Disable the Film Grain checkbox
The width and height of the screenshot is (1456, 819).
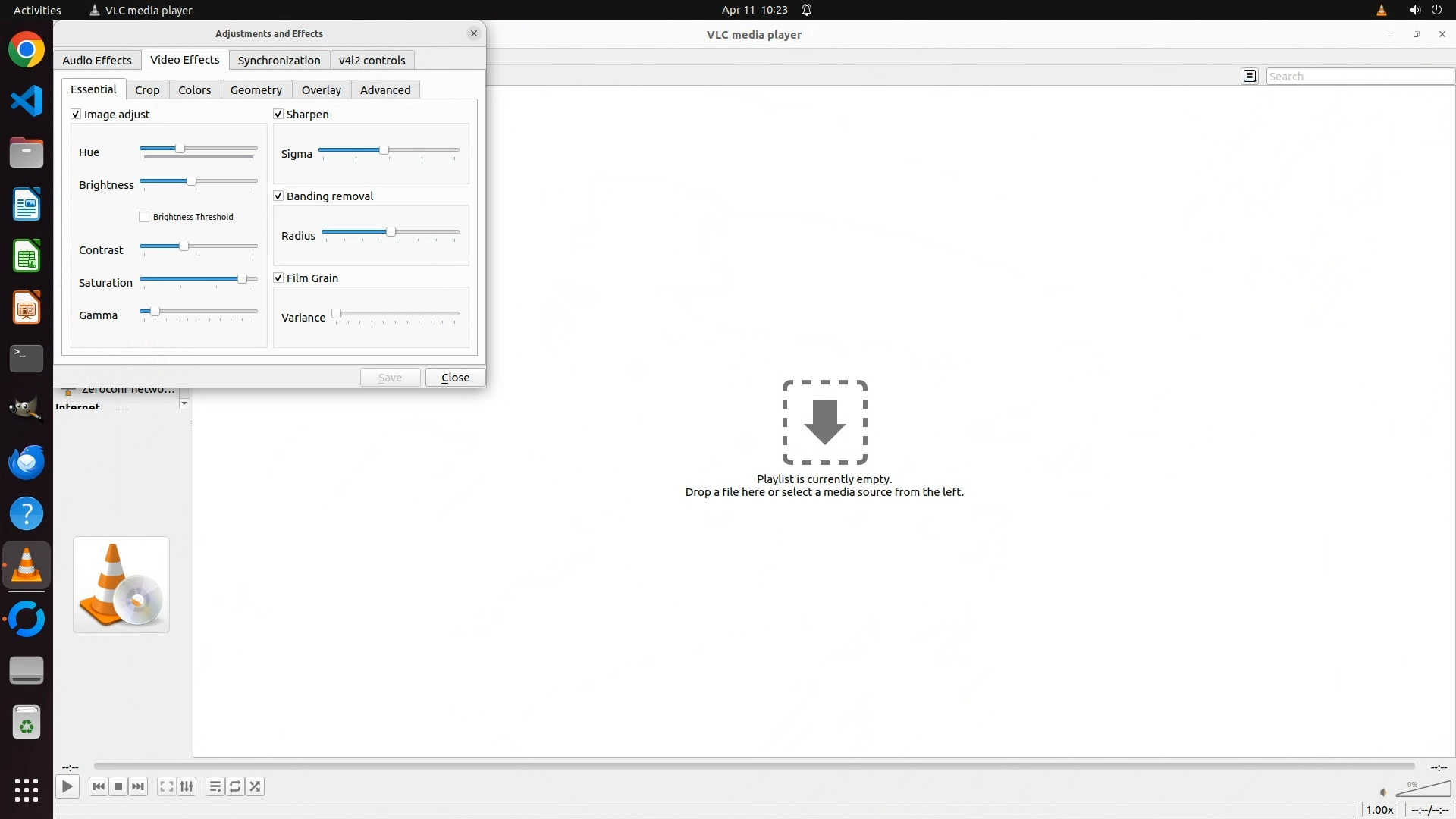[278, 278]
